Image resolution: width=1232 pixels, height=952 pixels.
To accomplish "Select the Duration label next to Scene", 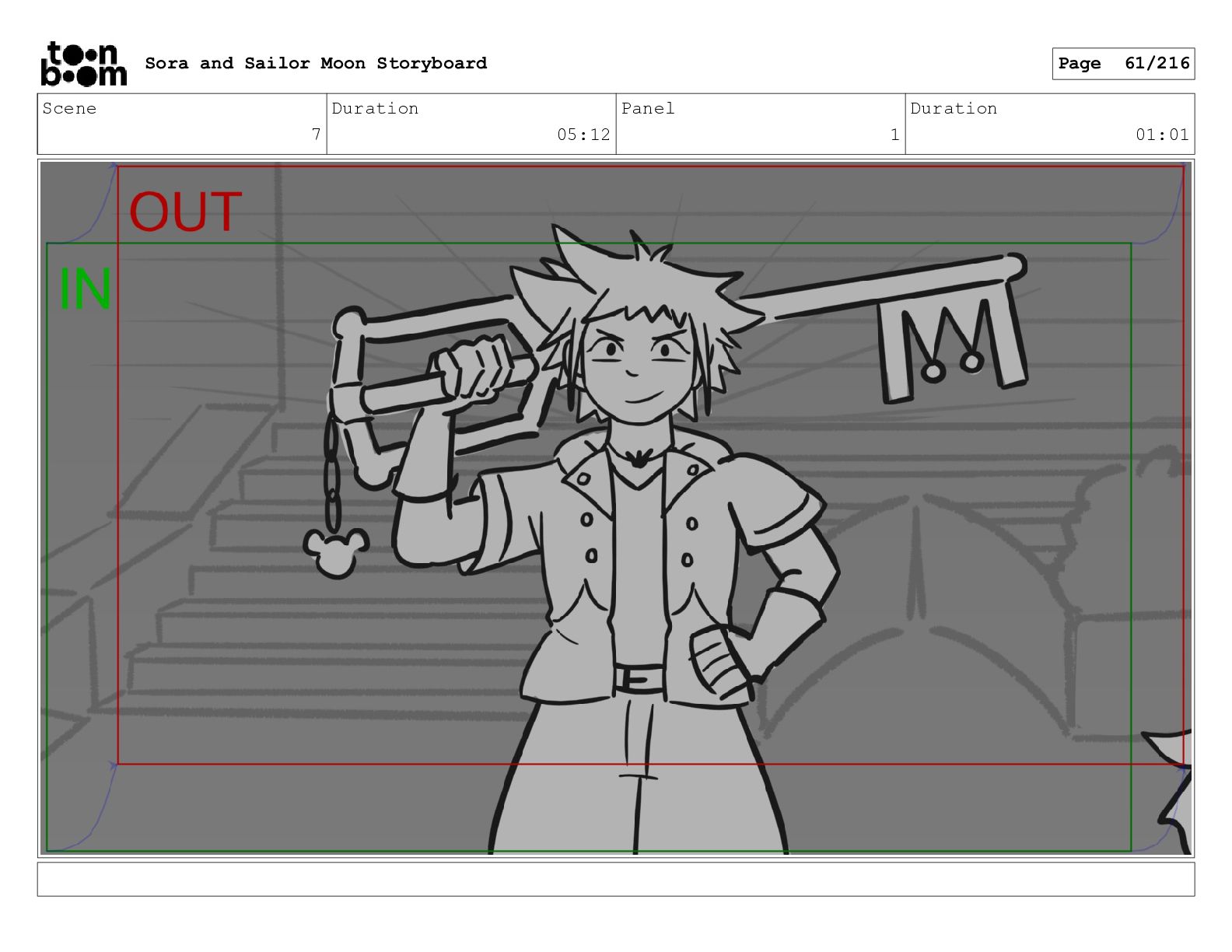I will 375,108.
